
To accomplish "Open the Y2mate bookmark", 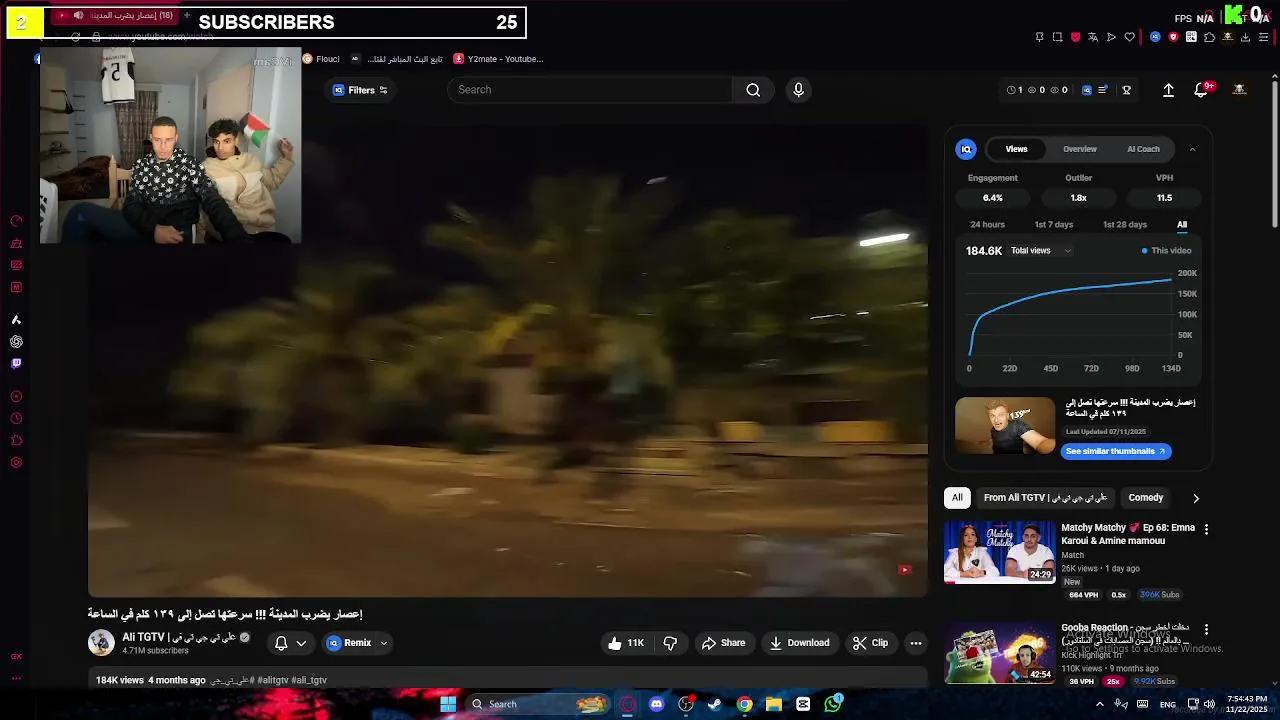I will pyautogui.click(x=498, y=59).
